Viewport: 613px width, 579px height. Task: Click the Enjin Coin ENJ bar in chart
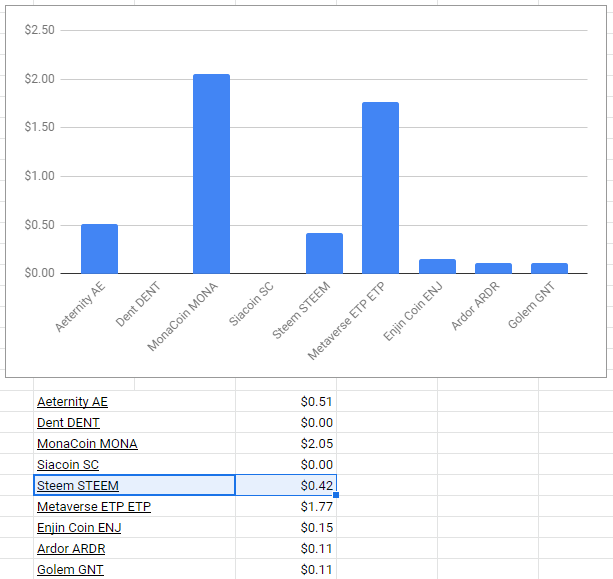437,266
